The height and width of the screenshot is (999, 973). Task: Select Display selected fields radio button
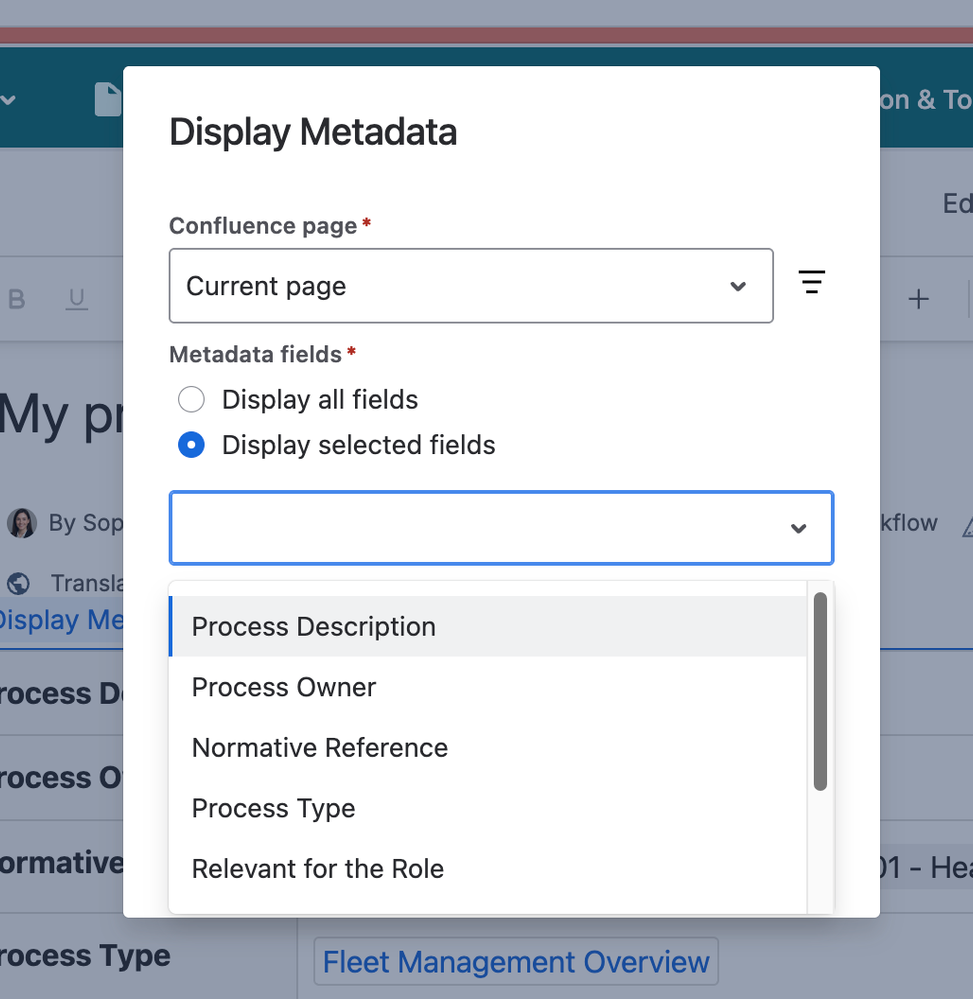(191, 445)
